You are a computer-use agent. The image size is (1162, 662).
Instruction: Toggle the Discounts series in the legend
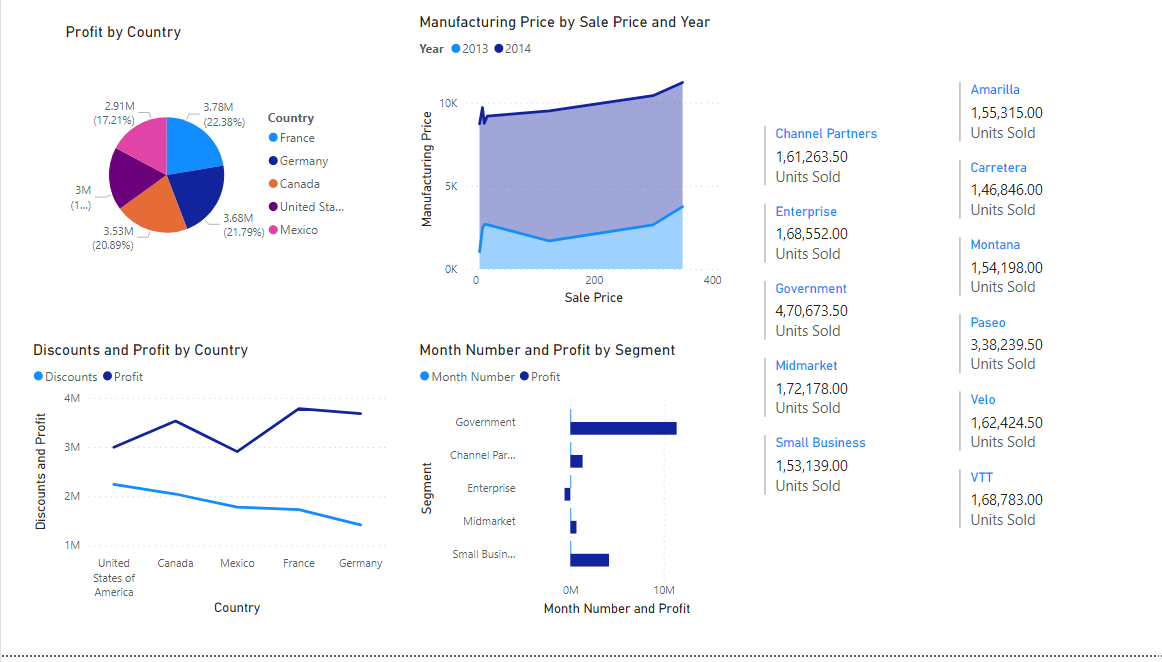pyautogui.click(x=65, y=377)
